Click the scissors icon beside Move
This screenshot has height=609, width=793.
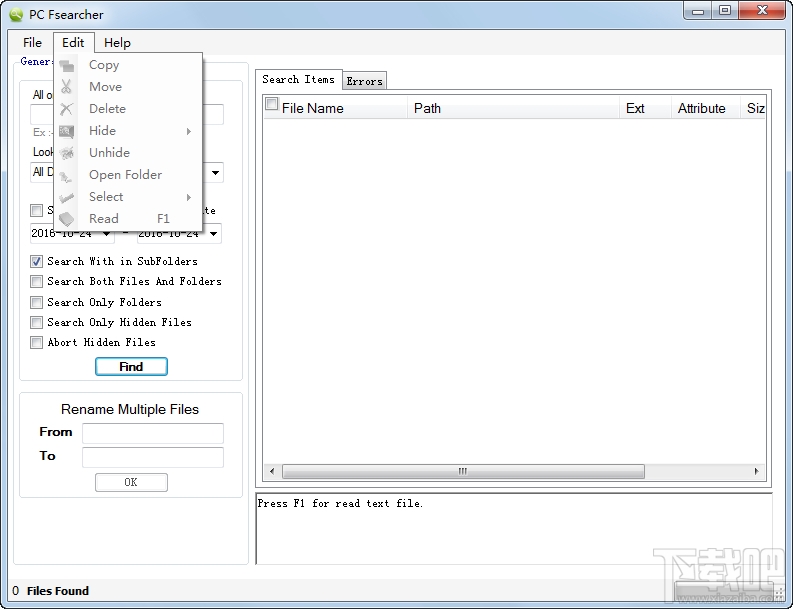coord(66,87)
